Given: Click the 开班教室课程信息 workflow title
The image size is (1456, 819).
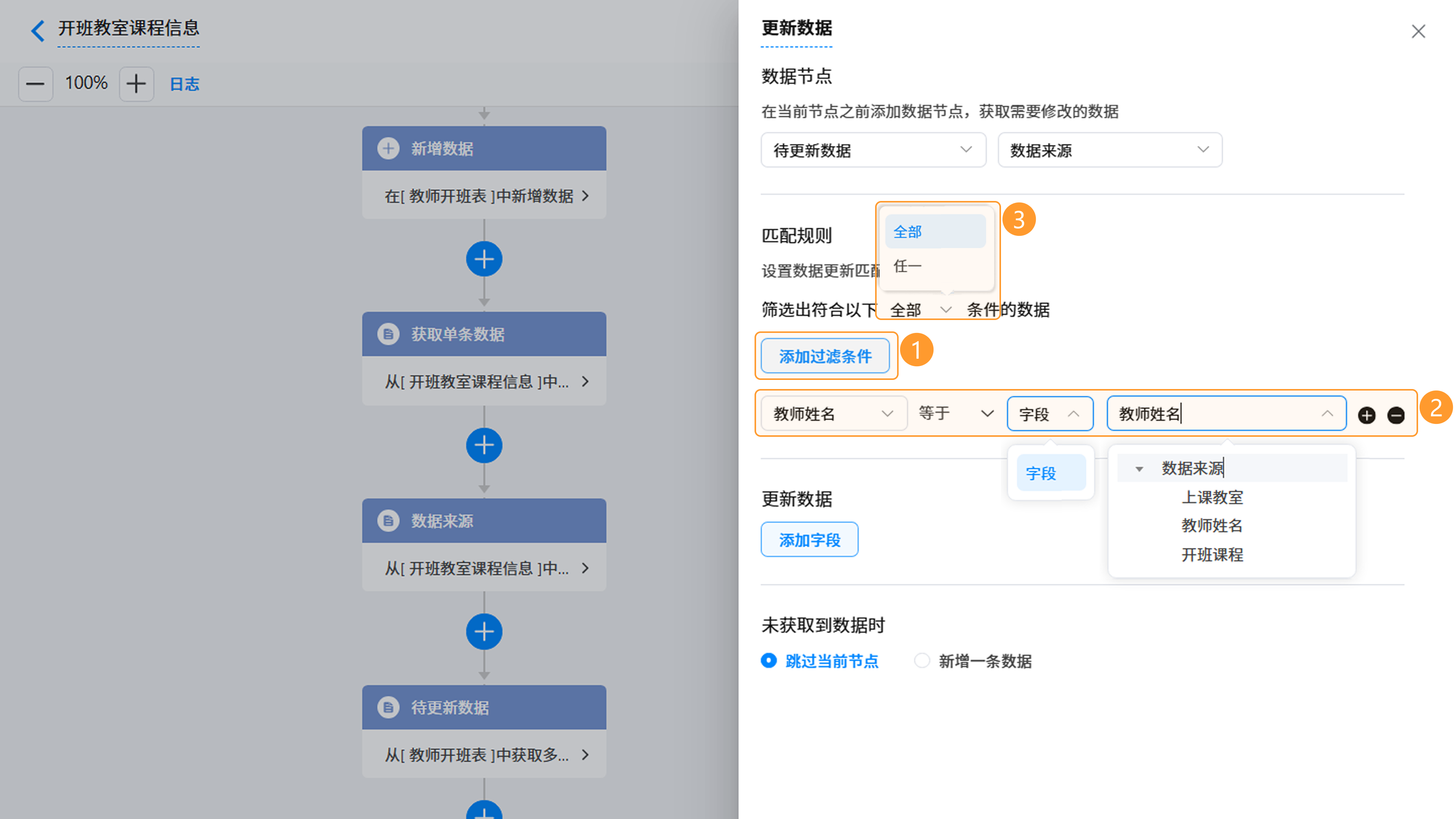Looking at the screenshot, I should pyautogui.click(x=128, y=28).
